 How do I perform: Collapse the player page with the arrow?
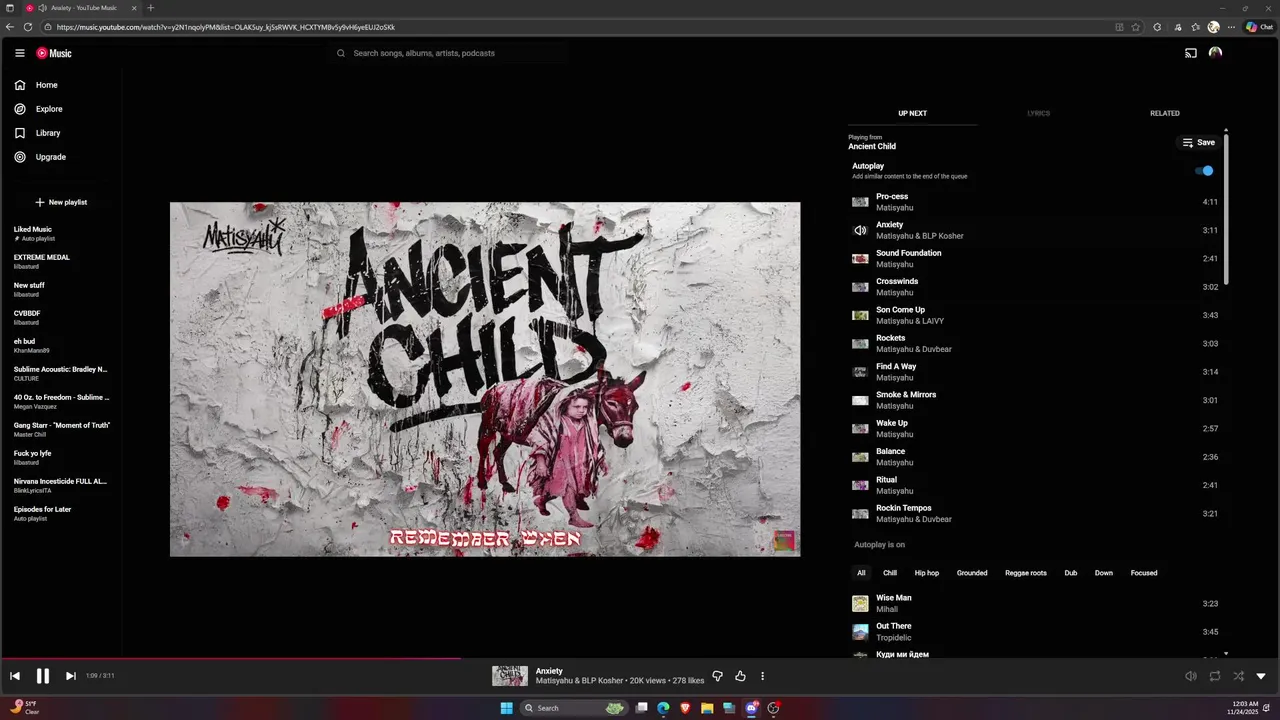pos(1261,676)
